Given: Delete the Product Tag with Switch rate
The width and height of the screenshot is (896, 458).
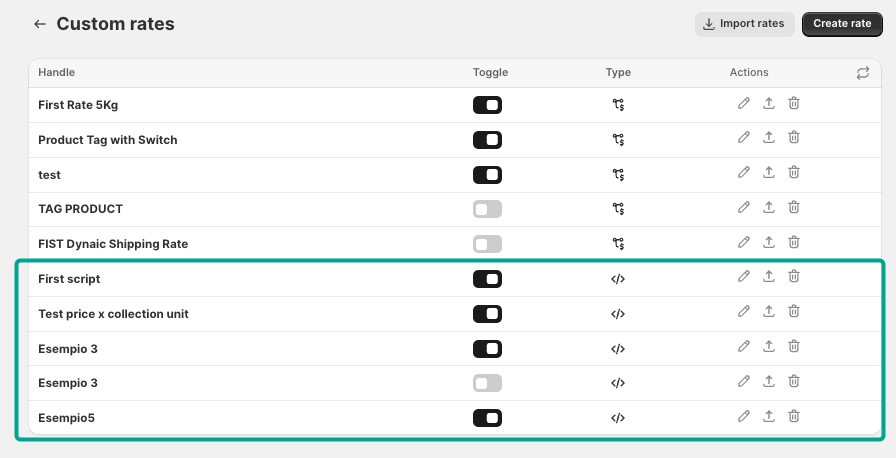Looking at the screenshot, I should [794, 139].
